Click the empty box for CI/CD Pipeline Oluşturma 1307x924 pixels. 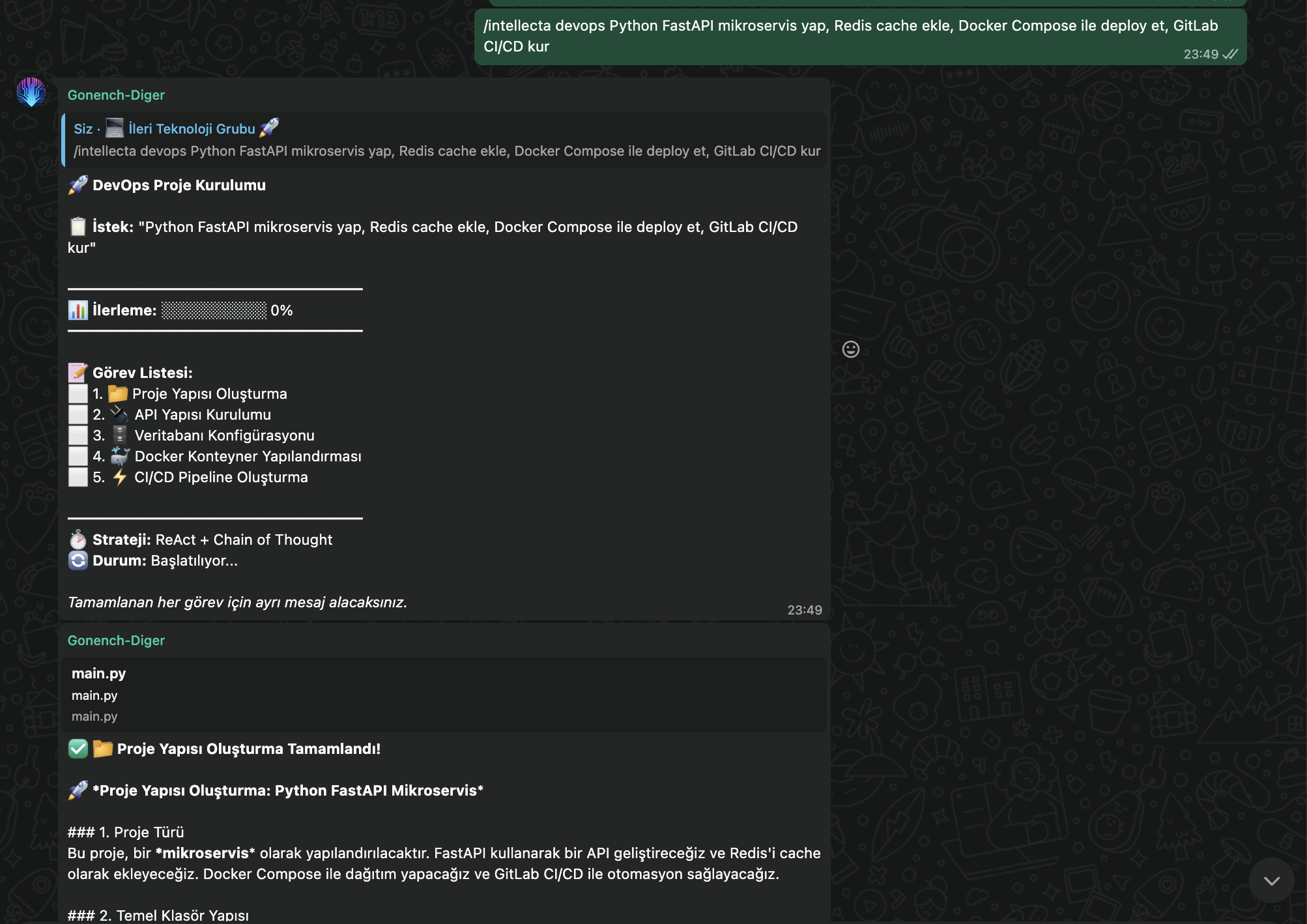[x=78, y=477]
